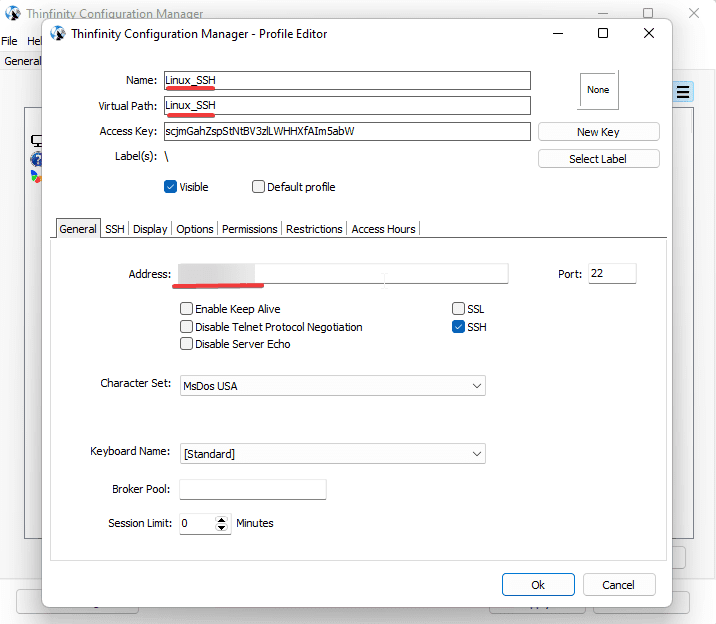Viewport: 716px width, 624px height.
Task: Increase Session Limit with the up arrow
Action: coord(221,519)
